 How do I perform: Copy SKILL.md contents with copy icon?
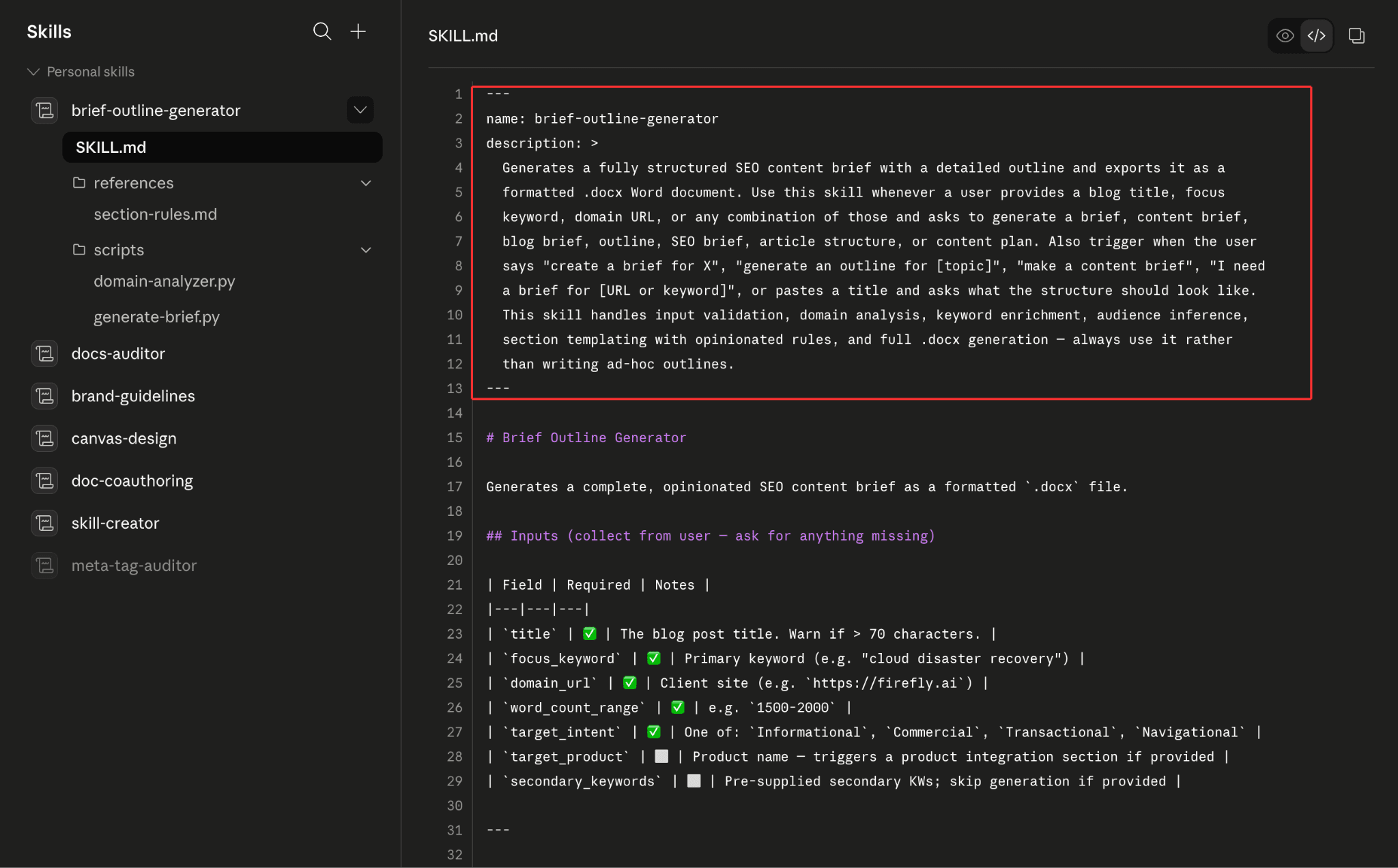pos(1356,35)
